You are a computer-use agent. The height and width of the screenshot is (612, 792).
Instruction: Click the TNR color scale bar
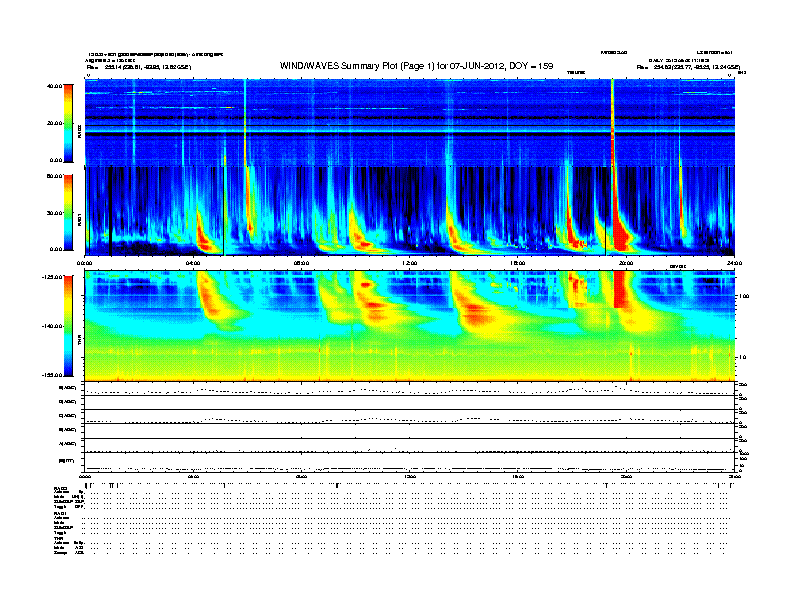[x=68, y=326]
